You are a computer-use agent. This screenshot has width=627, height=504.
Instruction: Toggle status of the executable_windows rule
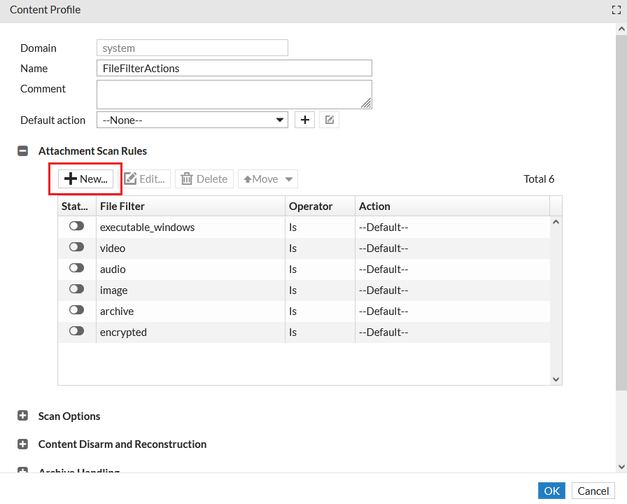(x=76, y=227)
